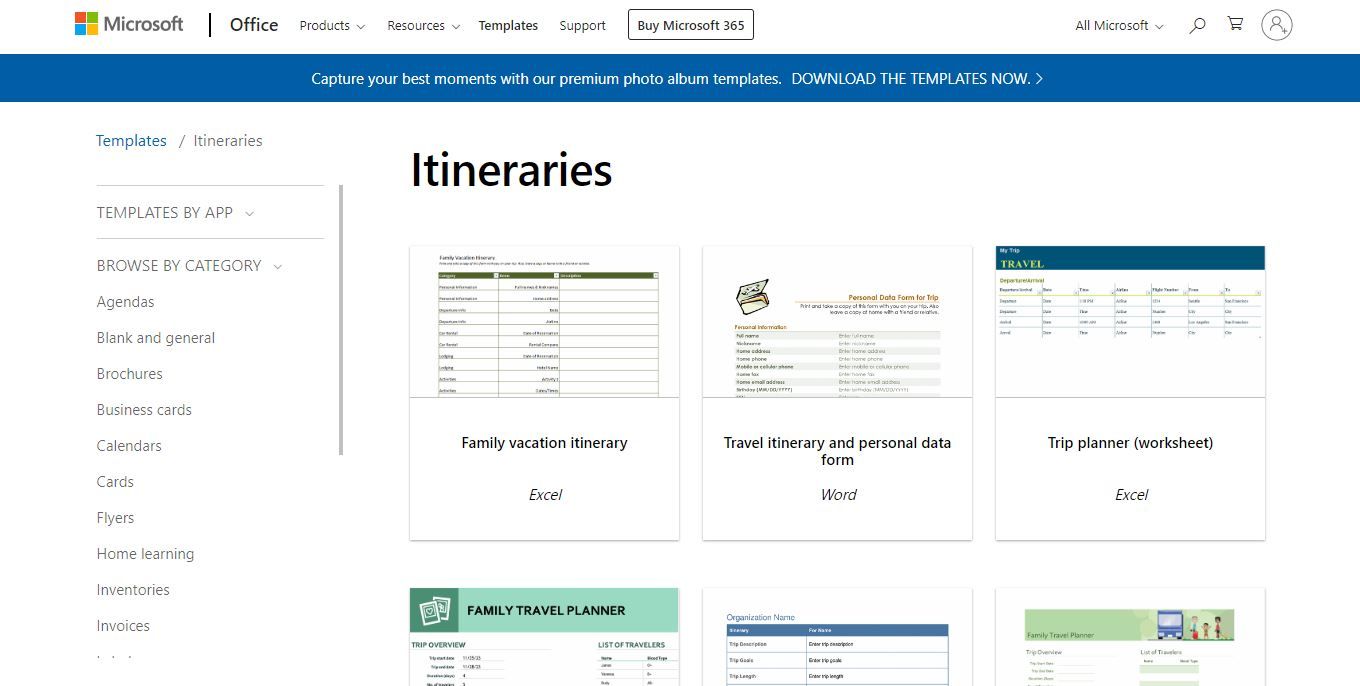Image resolution: width=1360 pixels, height=686 pixels.
Task: Click the Itineraries breadcrumb text
Action: 228,141
